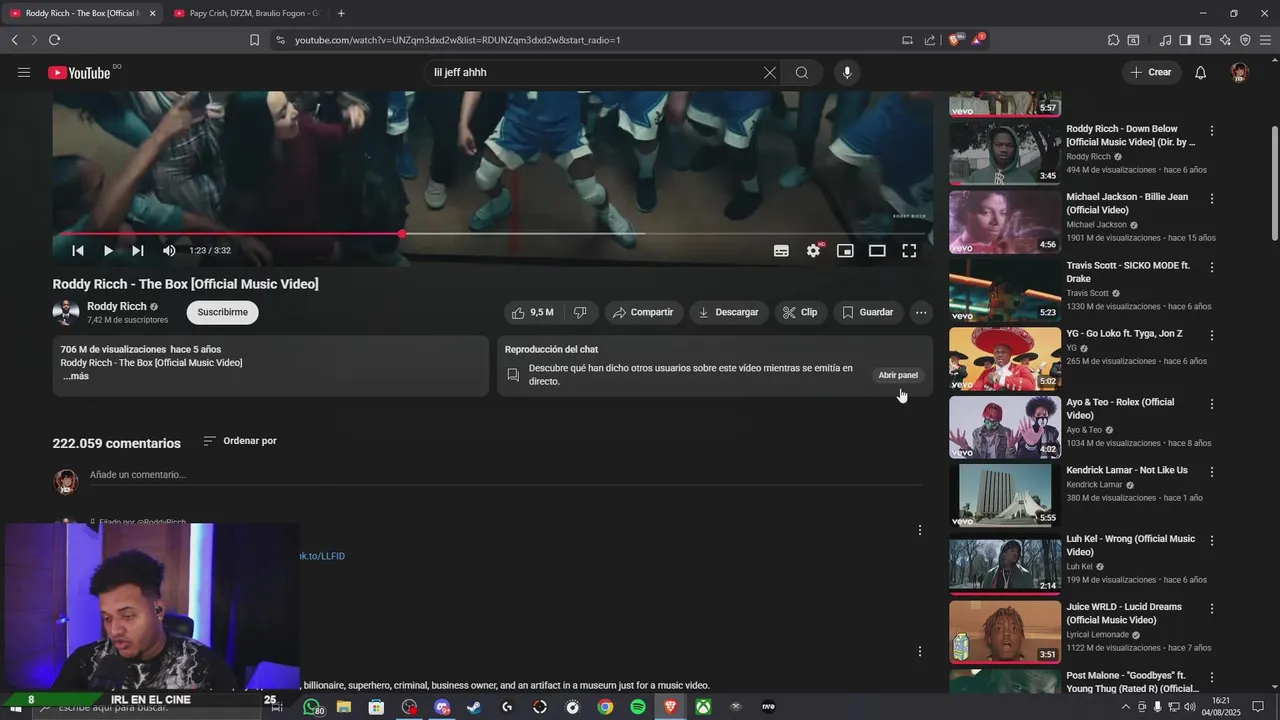
Task: Open a new browser tab
Action: click(x=341, y=13)
